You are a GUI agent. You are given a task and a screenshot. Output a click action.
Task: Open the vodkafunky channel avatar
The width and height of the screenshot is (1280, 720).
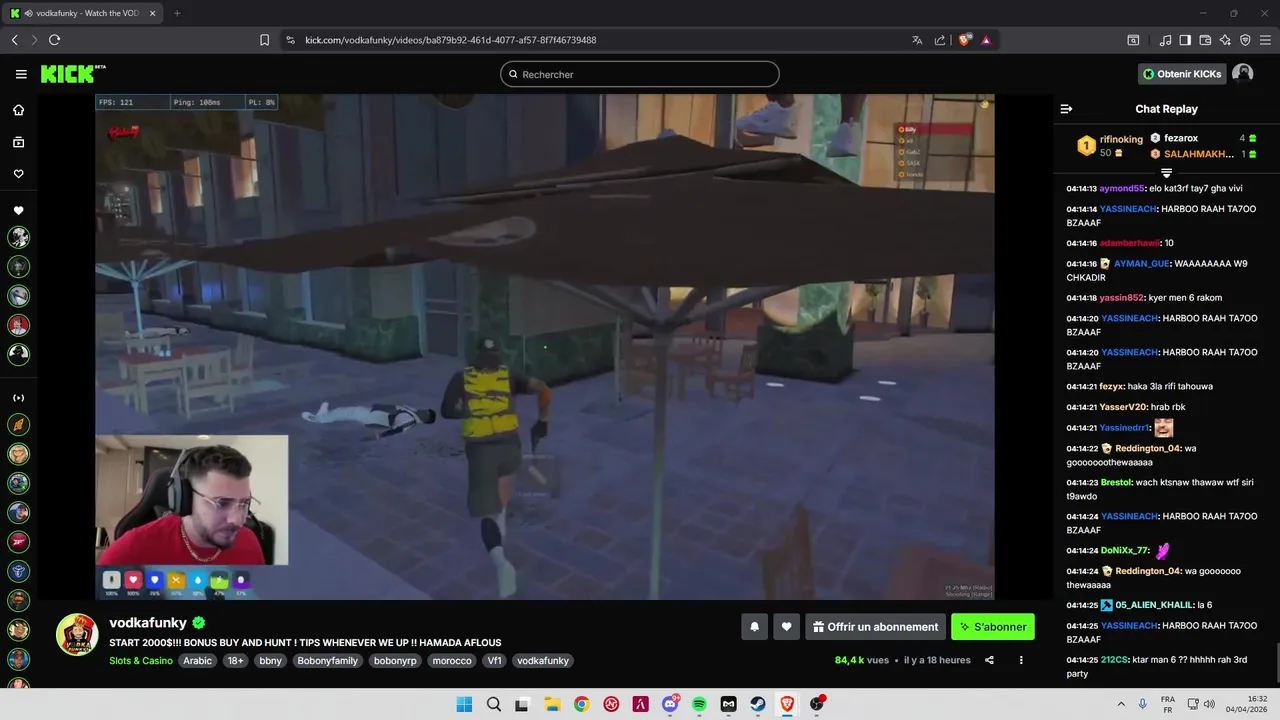76,635
